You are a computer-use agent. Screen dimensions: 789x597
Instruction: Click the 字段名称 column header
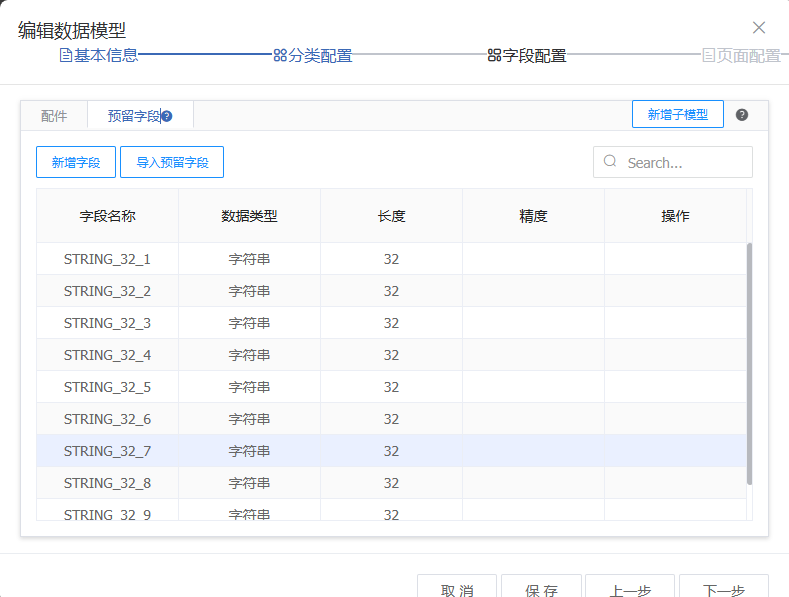(107, 216)
